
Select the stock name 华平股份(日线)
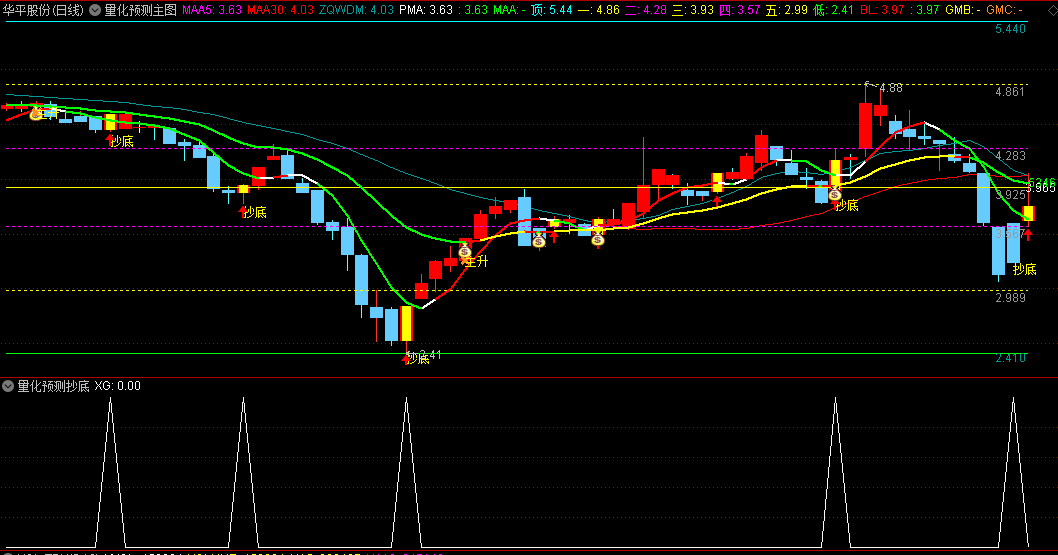coord(43,10)
